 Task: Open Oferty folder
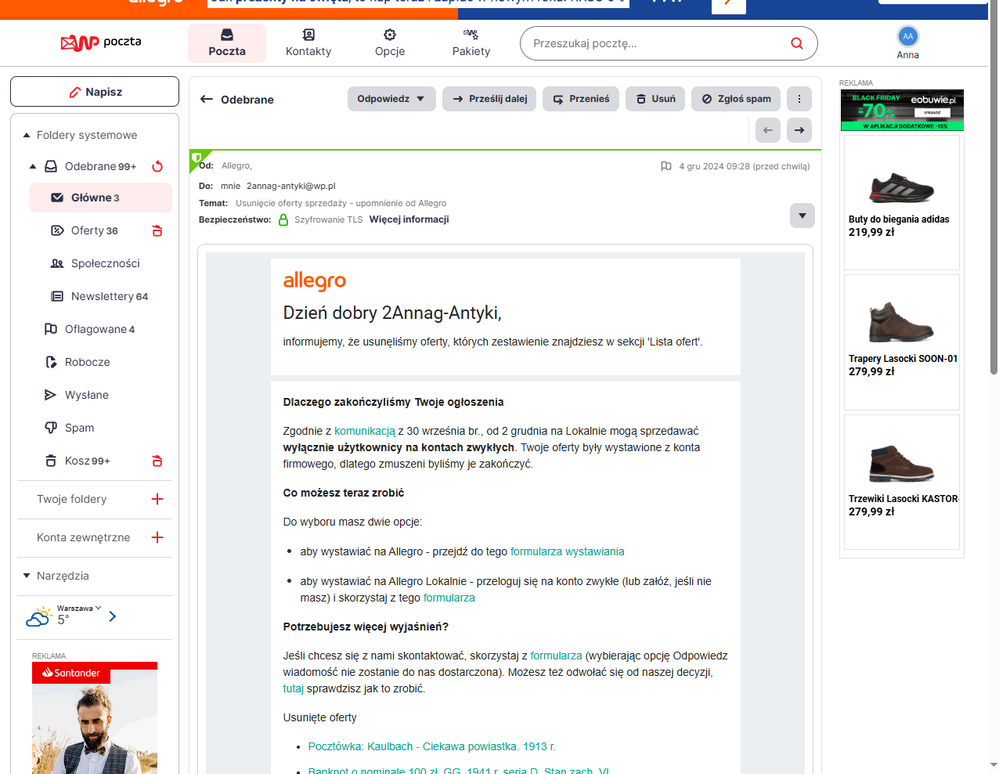[94, 231]
